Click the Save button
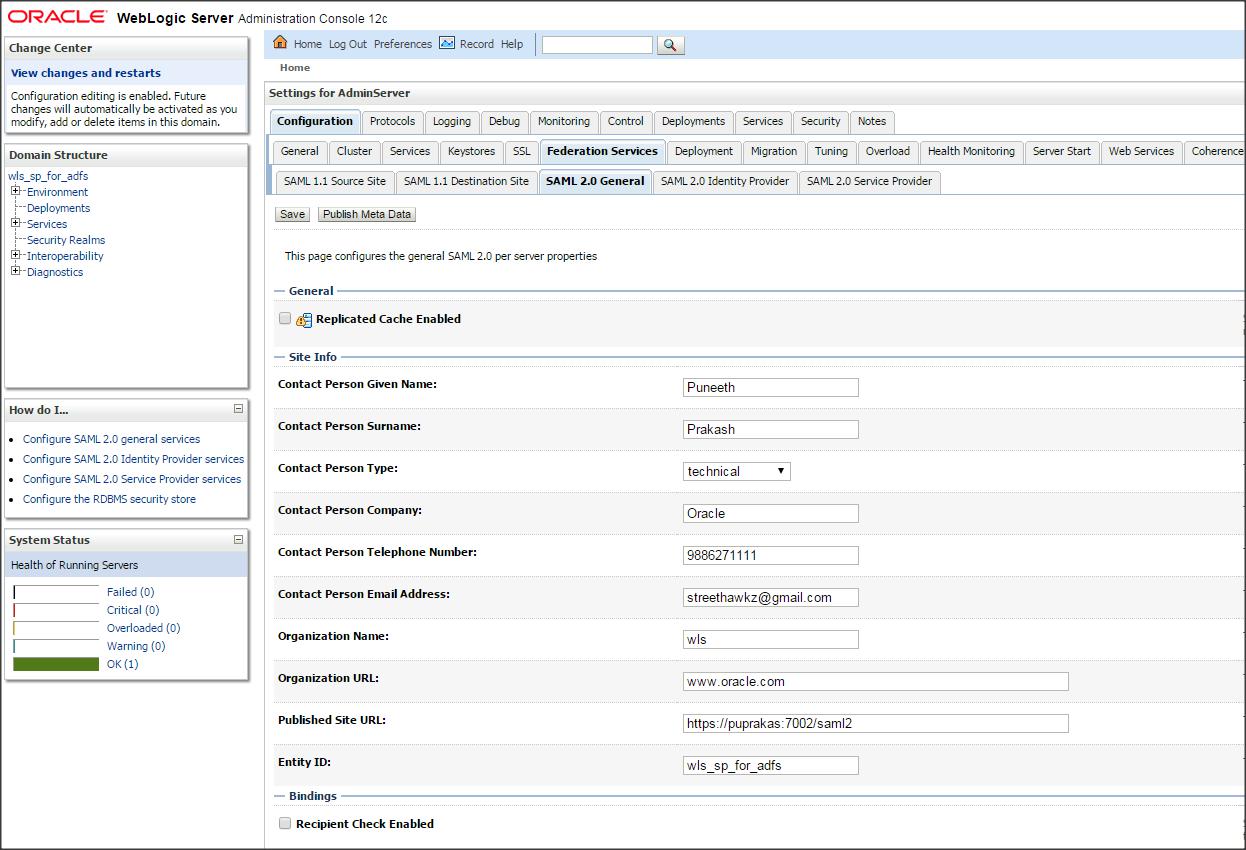This screenshot has width=1246, height=850. point(292,214)
